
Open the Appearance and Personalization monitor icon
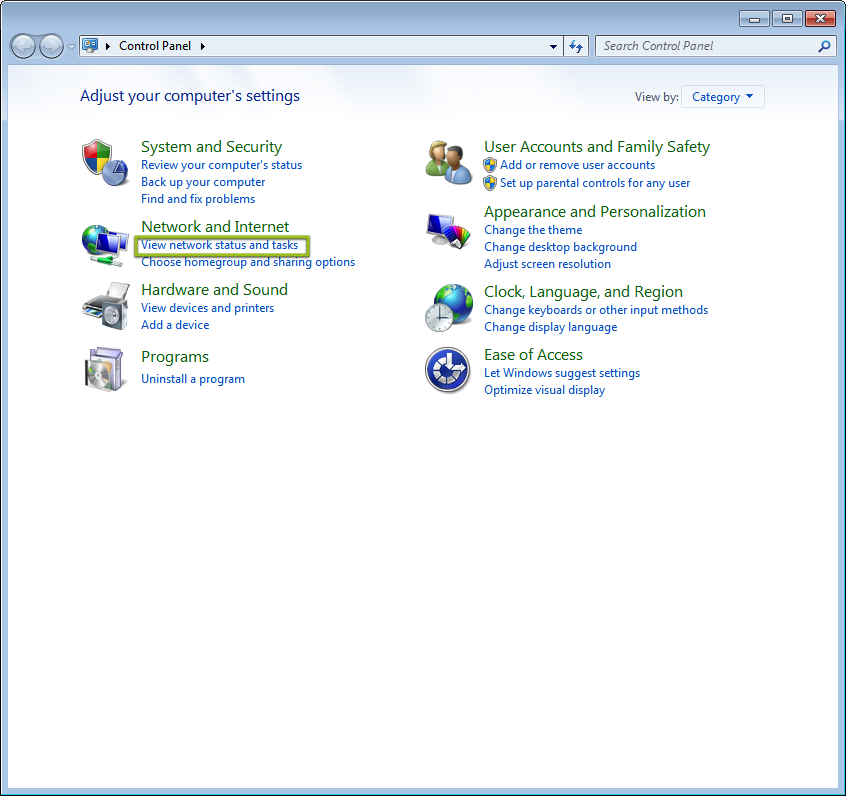click(448, 231)
